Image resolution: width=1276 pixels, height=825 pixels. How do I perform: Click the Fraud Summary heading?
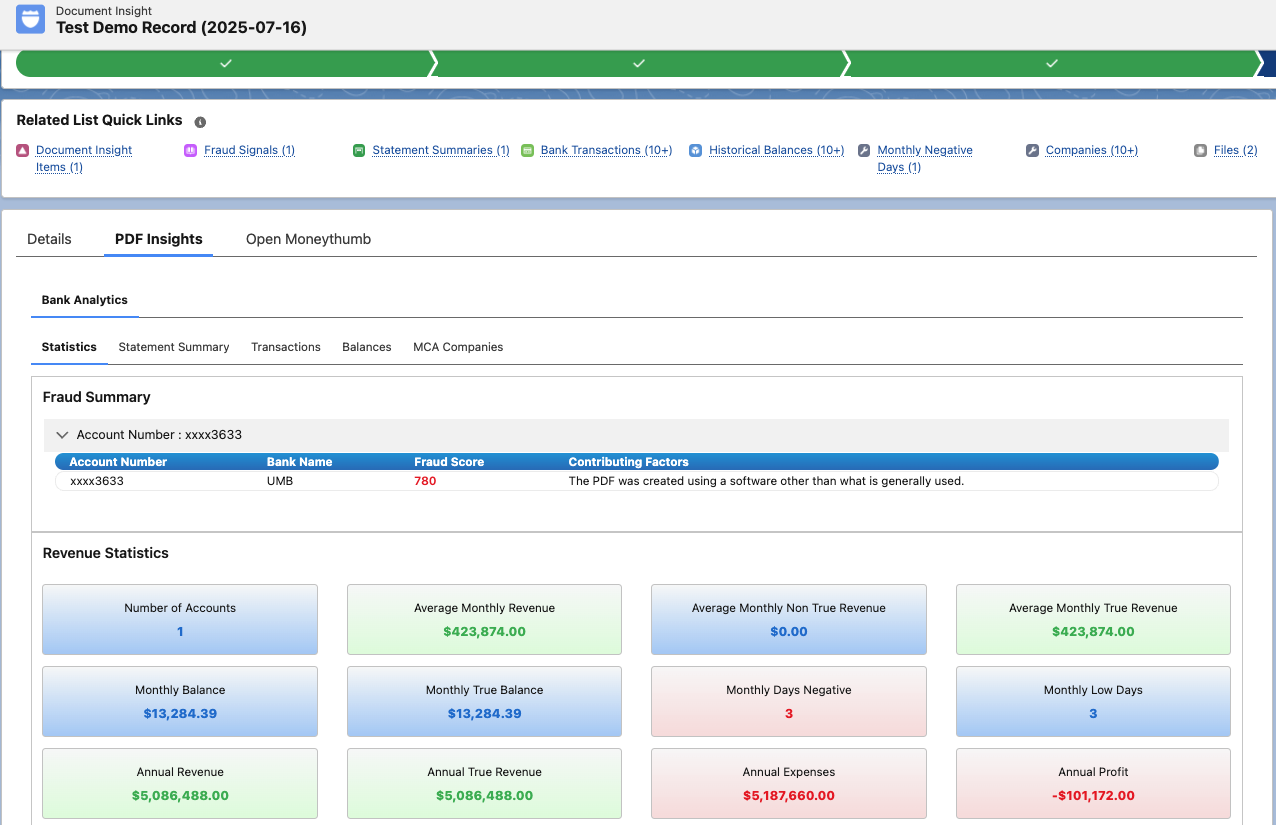pyautogui.click(x=96, y=397)
